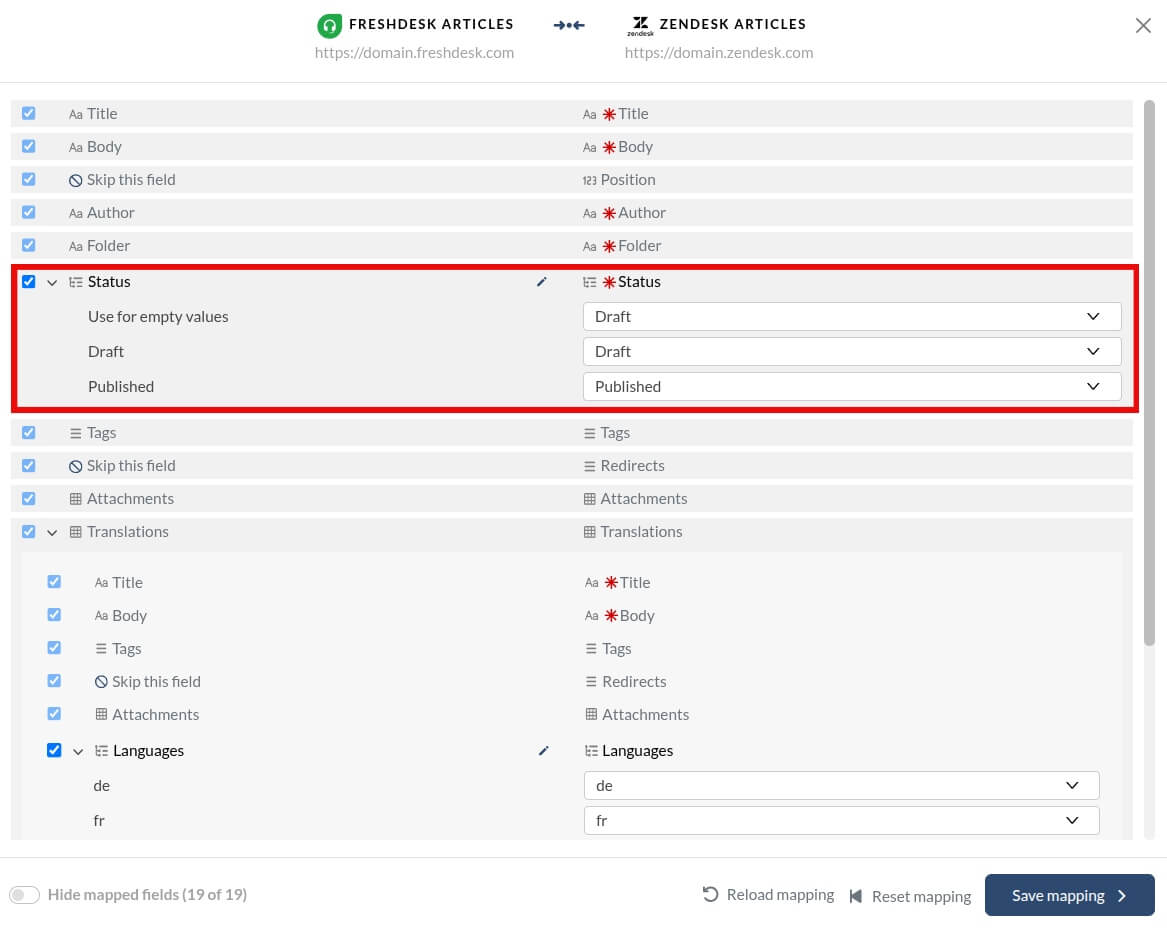1167x931 pixels.
Task: Click the table icon beside Zendesk Translations
Action: pyautogui.click(x=589, y=531)
